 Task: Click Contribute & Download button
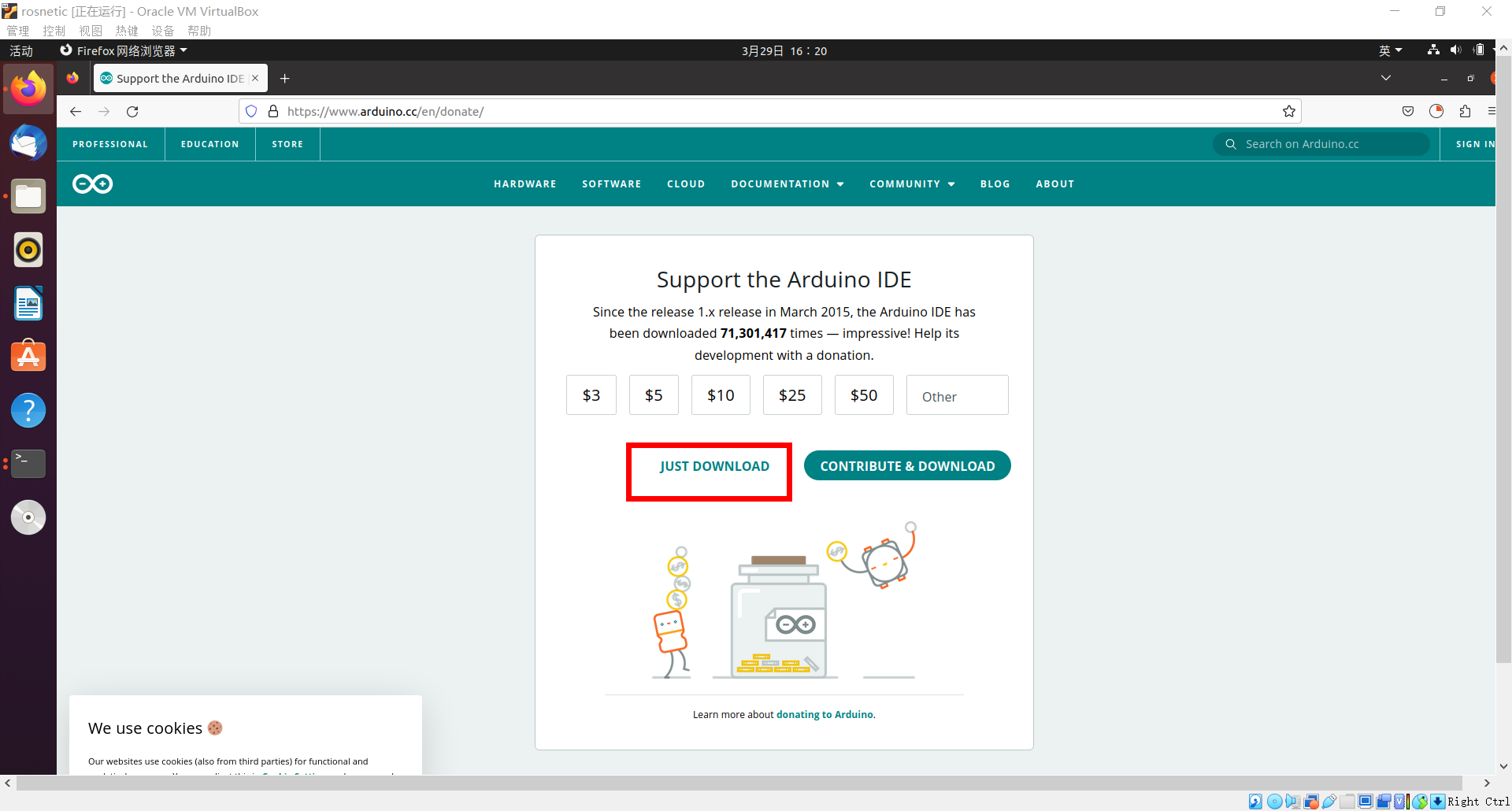[907, 465]
